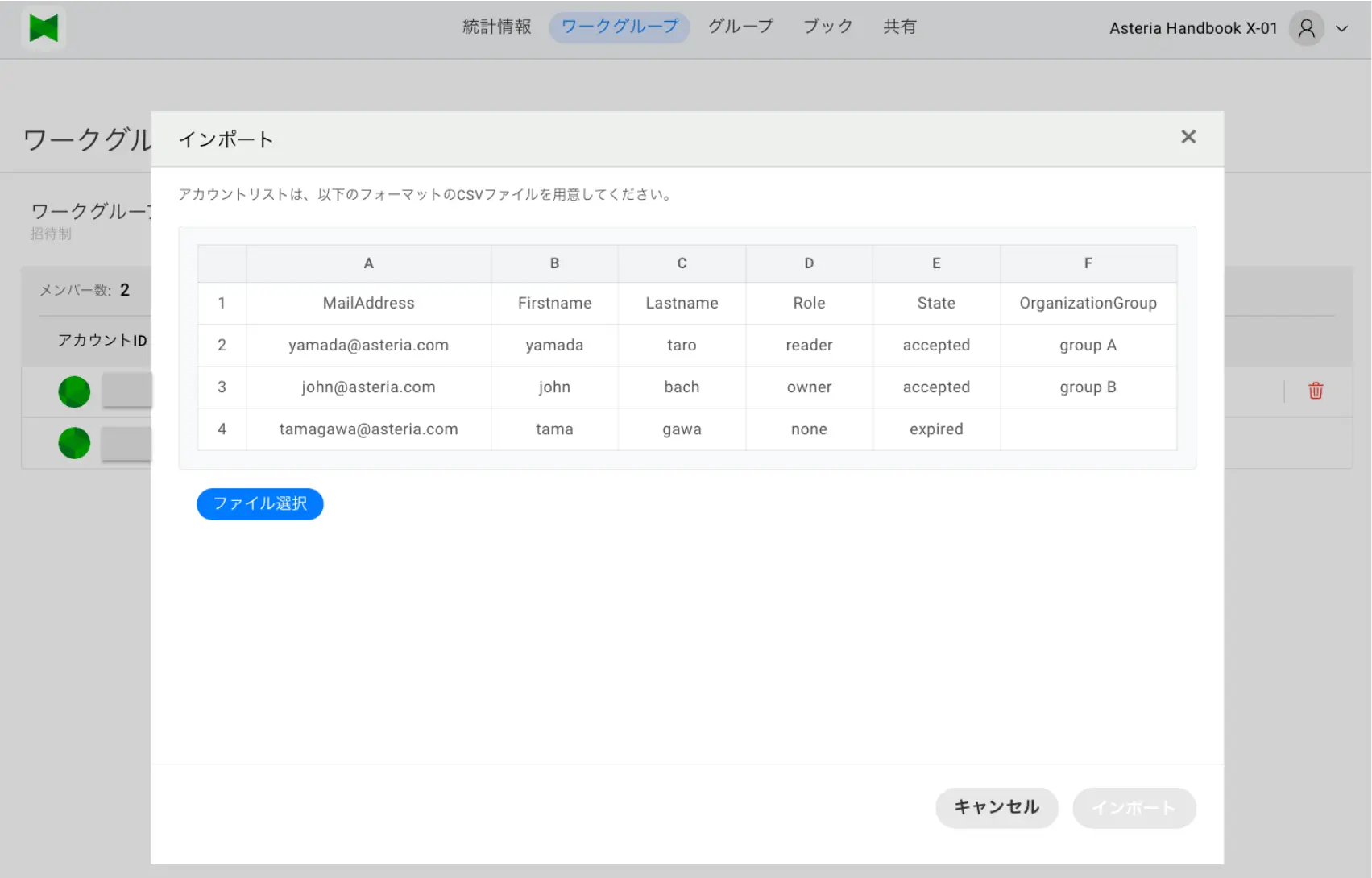Open the 共有 tab
Image resolution: width=1372 pixels, height=878 pixels.
point(899,27)
